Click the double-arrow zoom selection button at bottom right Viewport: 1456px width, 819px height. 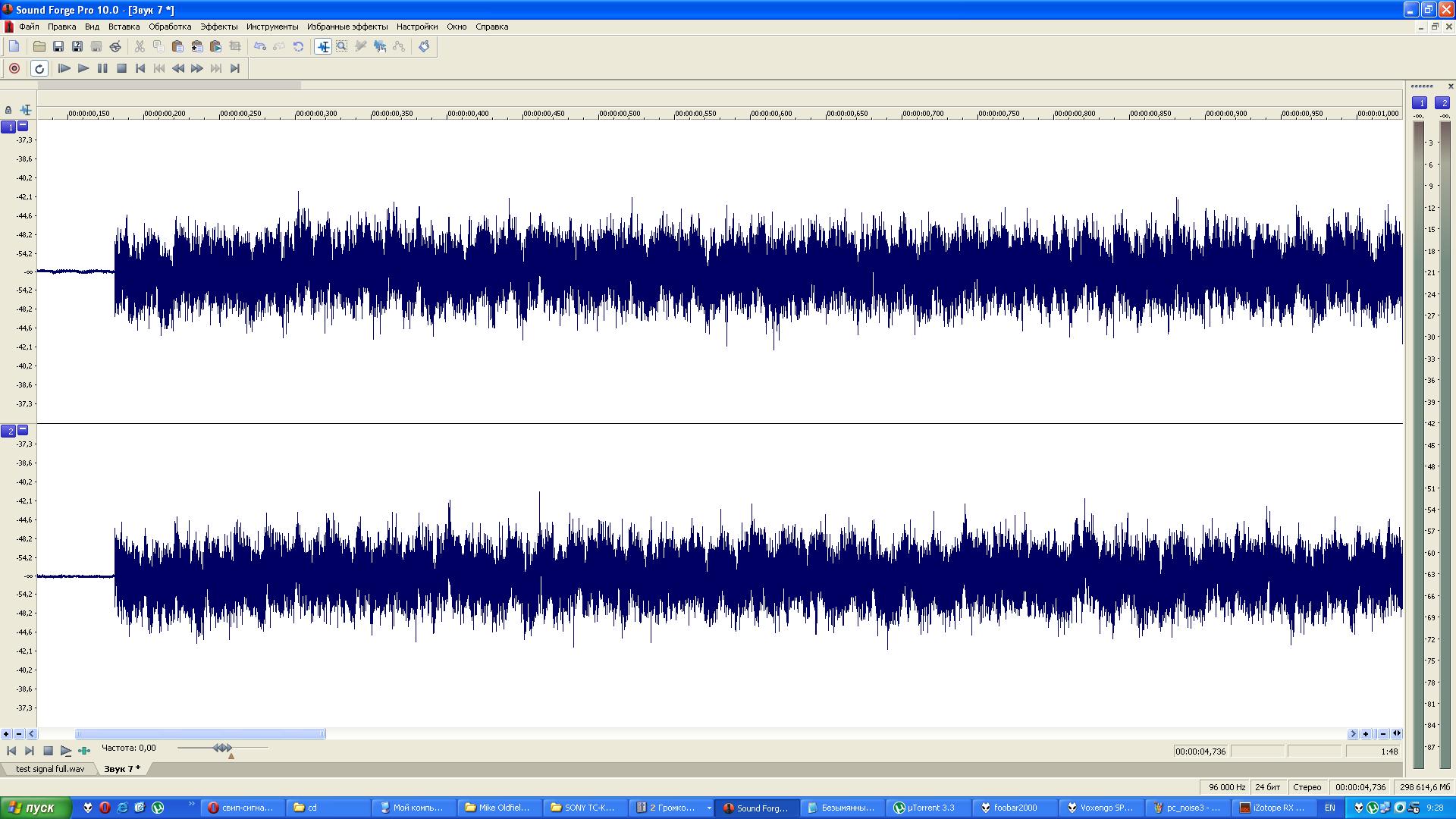pyautogui.click(x=1397, y=734)
